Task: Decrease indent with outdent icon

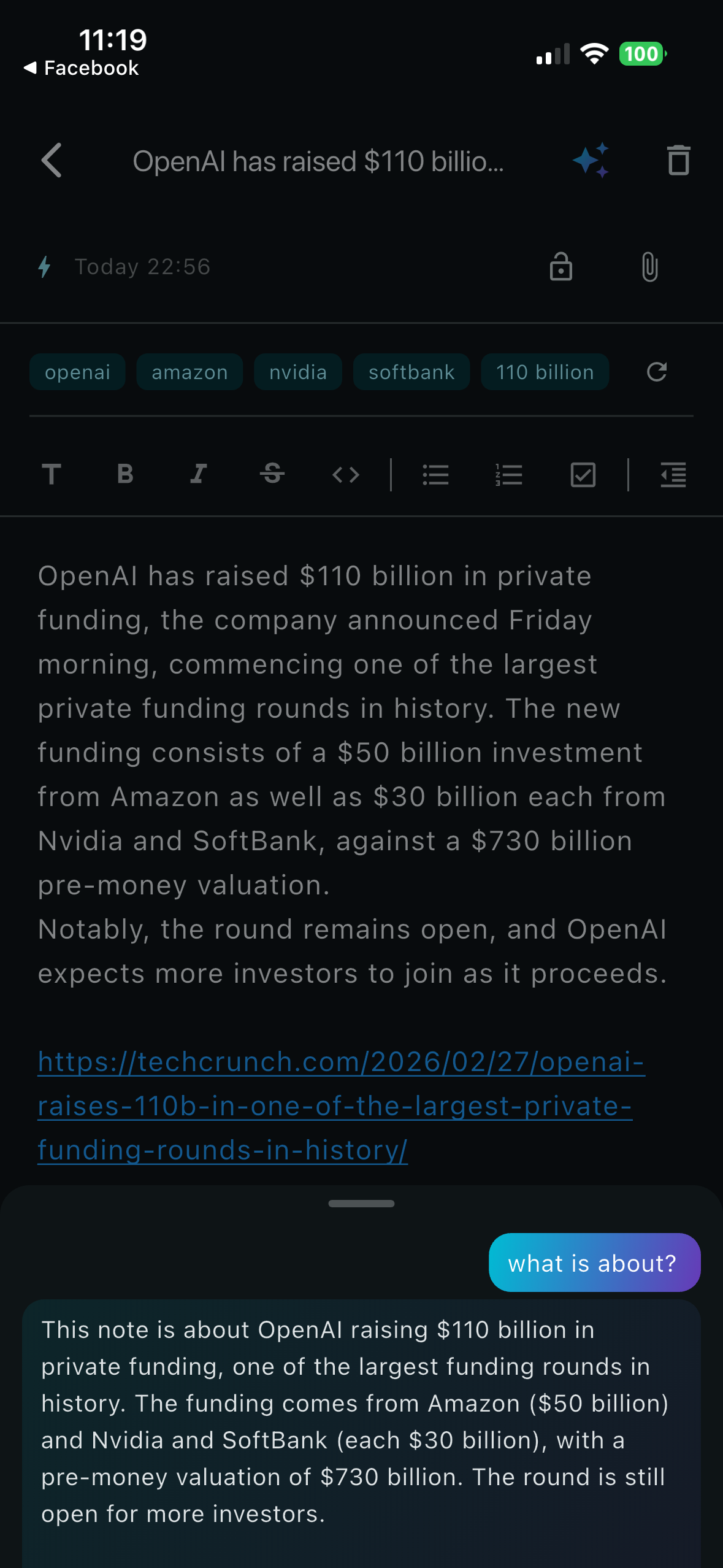Action: 673,474
